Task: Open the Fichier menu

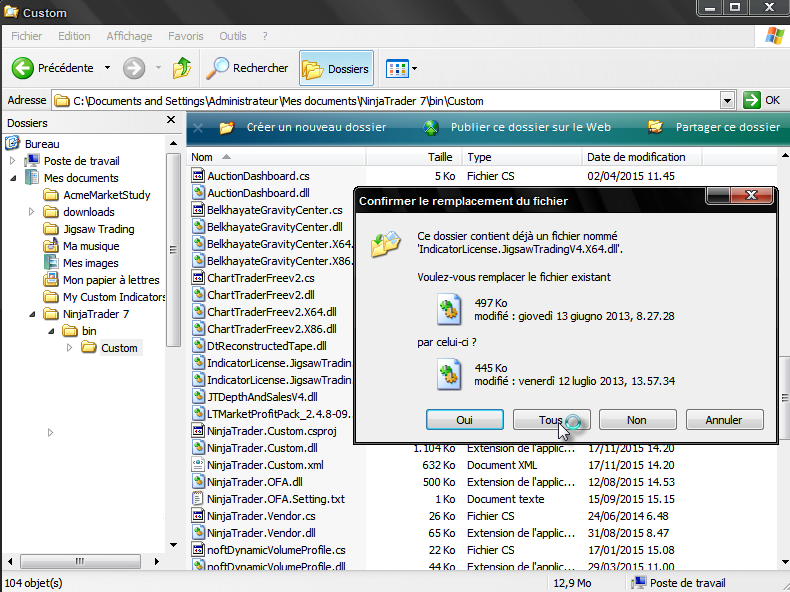Action: pyautogui.click(x=27, y=36)
